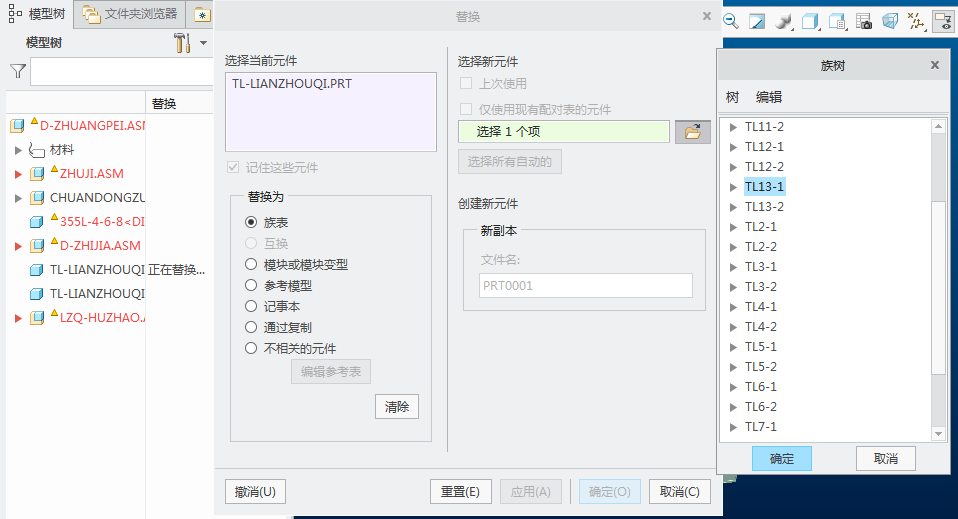This screenshot has height=519, width=958.
Task: Click the model tree filter input field
Action: [122, 72]
